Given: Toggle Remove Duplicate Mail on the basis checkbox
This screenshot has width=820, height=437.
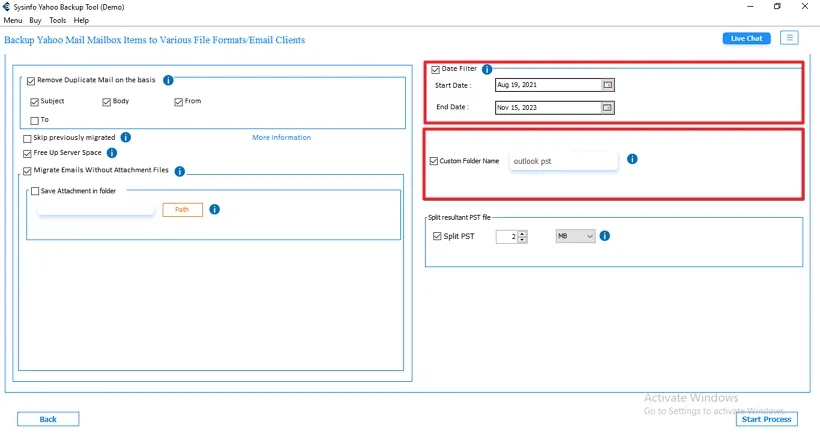Looking at the screenshot, I should tap(31, 80).
